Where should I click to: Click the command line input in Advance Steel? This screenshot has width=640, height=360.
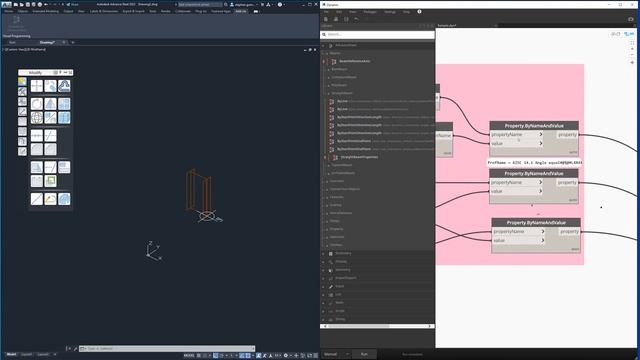[167, 349]
